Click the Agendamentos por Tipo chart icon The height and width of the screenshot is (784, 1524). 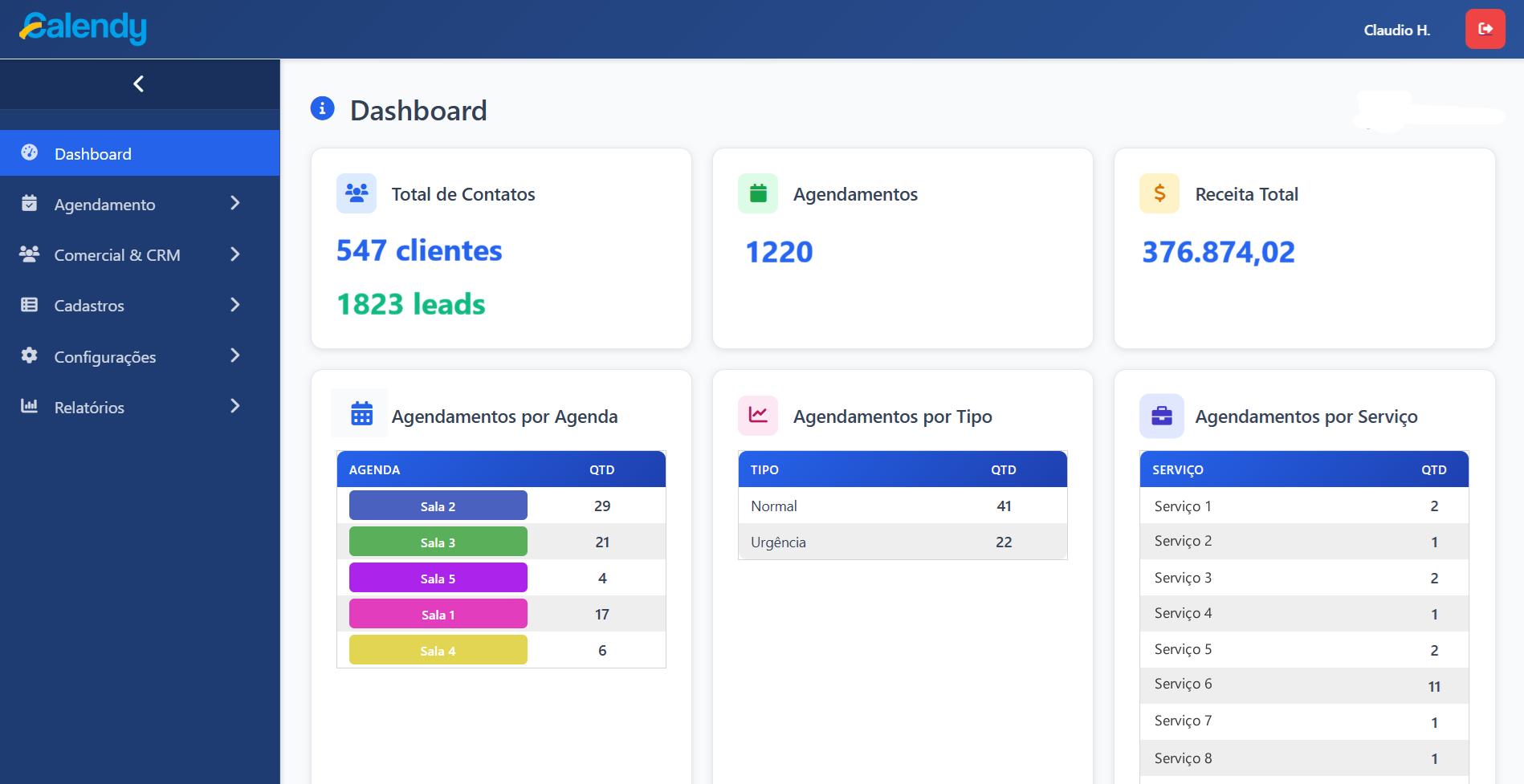(x=758, y=415)
